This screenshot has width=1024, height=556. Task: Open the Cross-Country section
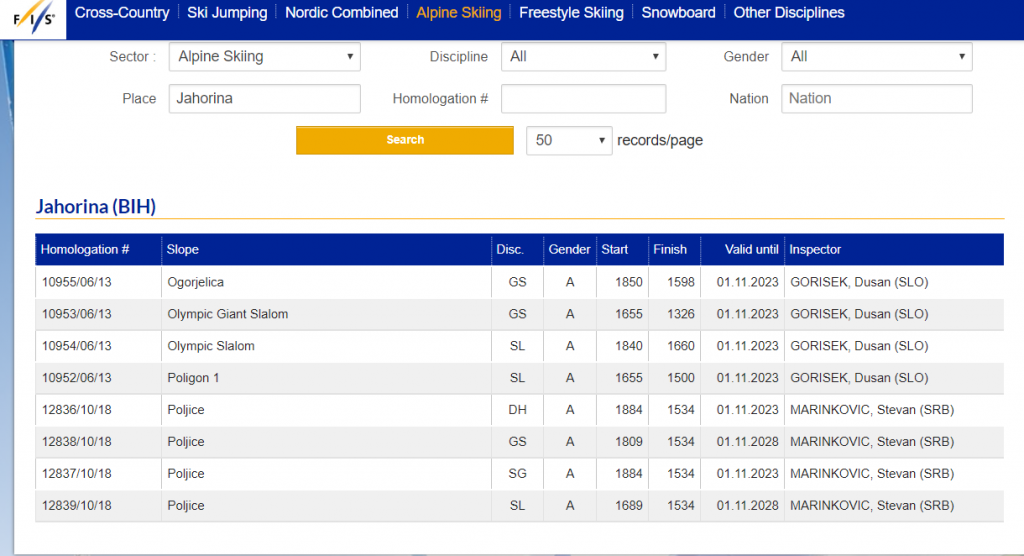tap(122, 13)
